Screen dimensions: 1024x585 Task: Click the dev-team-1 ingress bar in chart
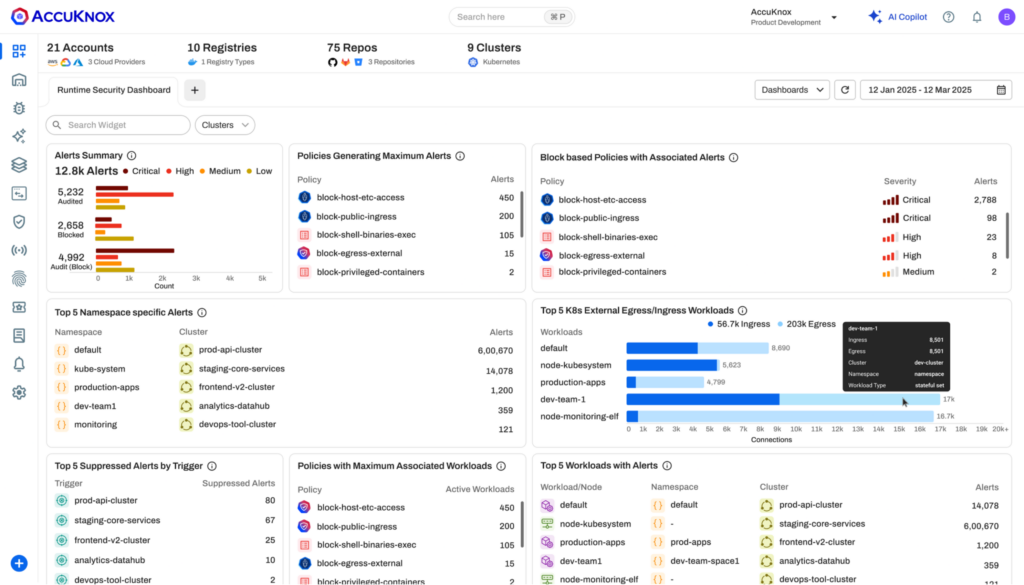(703, 399)
